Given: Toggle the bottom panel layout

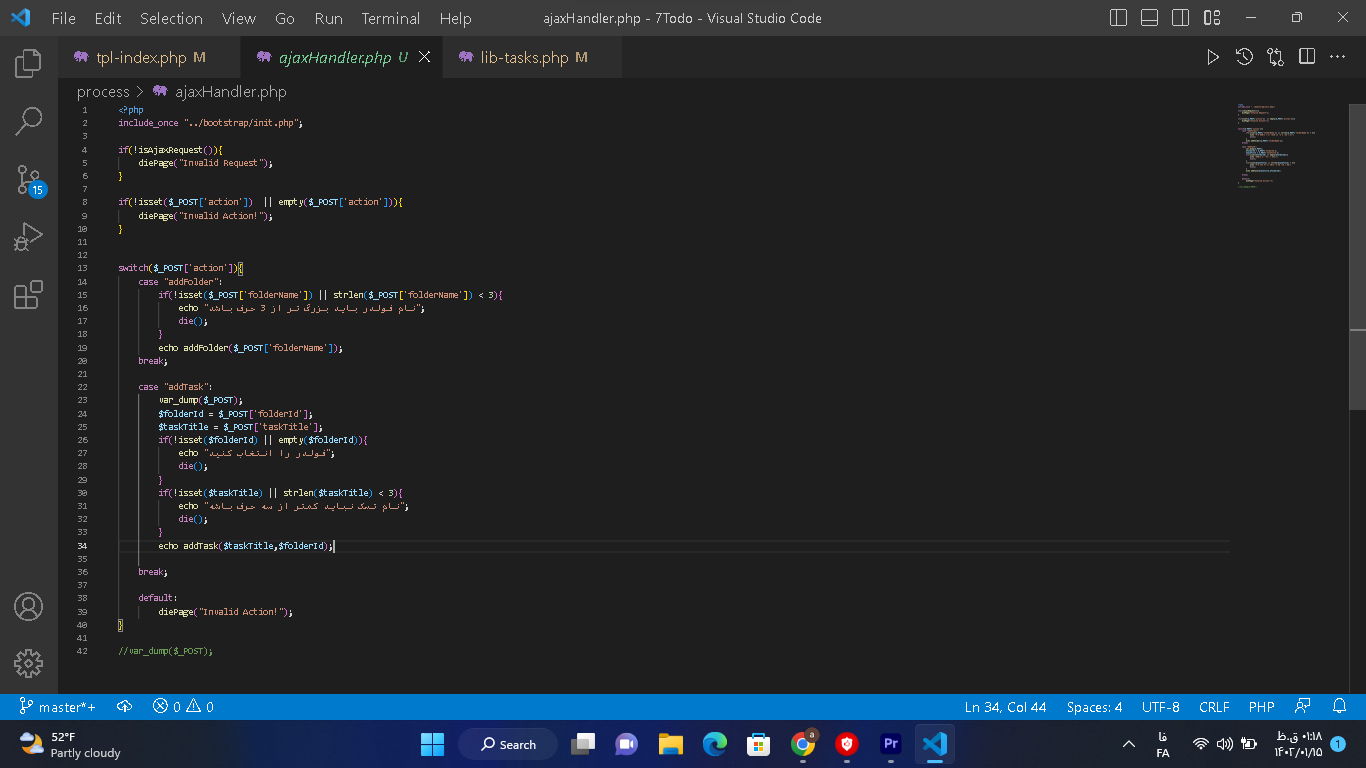Looking at the screenshot, I should [1150, 18].
